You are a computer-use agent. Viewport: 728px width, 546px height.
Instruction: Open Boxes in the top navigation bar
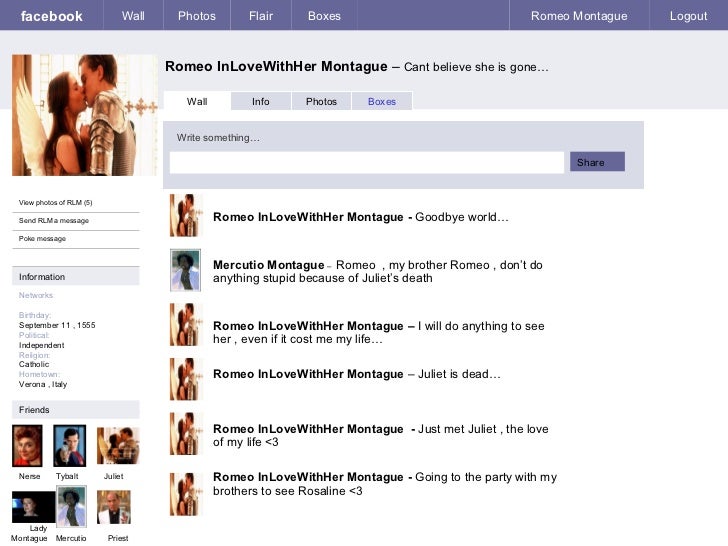click(324, 16)
